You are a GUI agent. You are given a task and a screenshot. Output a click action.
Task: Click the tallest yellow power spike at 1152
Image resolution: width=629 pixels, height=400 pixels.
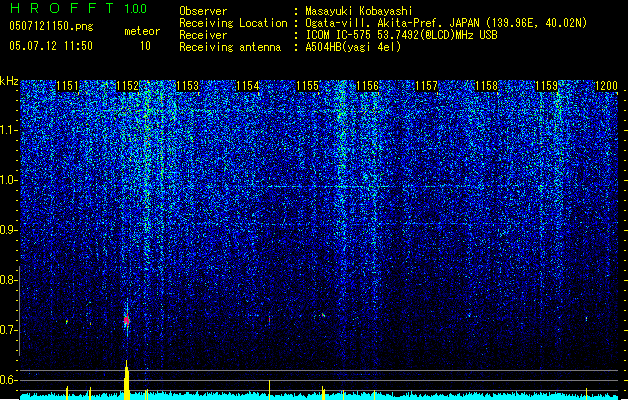point(127,380)
